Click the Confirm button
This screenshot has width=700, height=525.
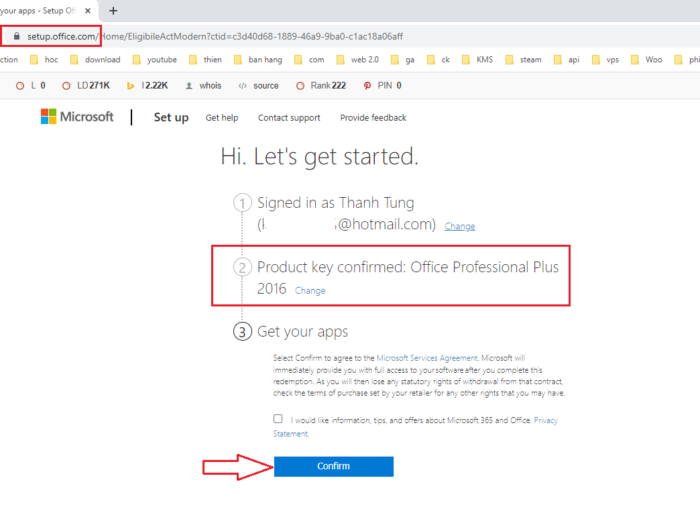[333, 466]
